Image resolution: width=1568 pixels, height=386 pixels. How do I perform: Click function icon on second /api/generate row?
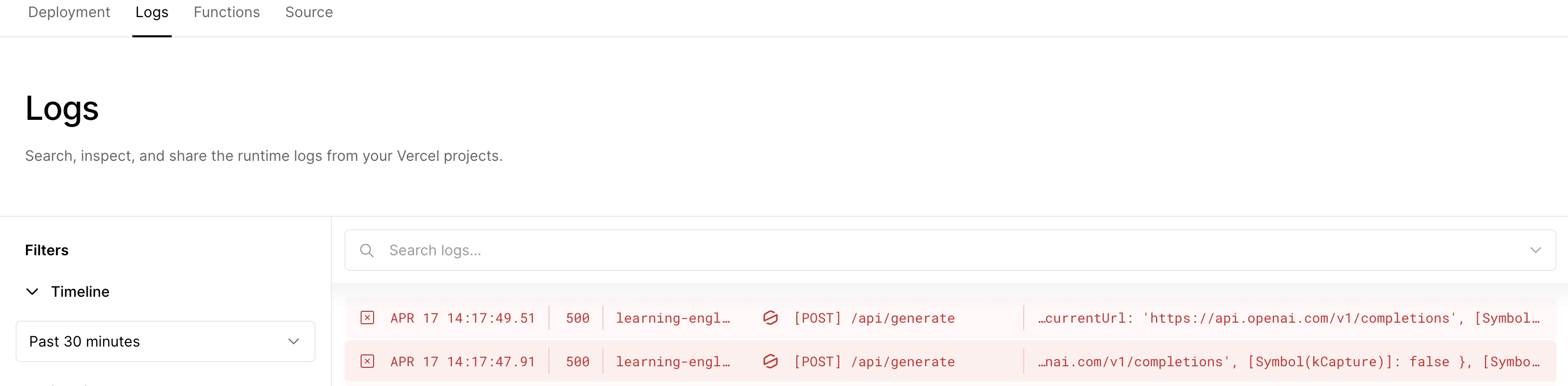pos(771,362)
